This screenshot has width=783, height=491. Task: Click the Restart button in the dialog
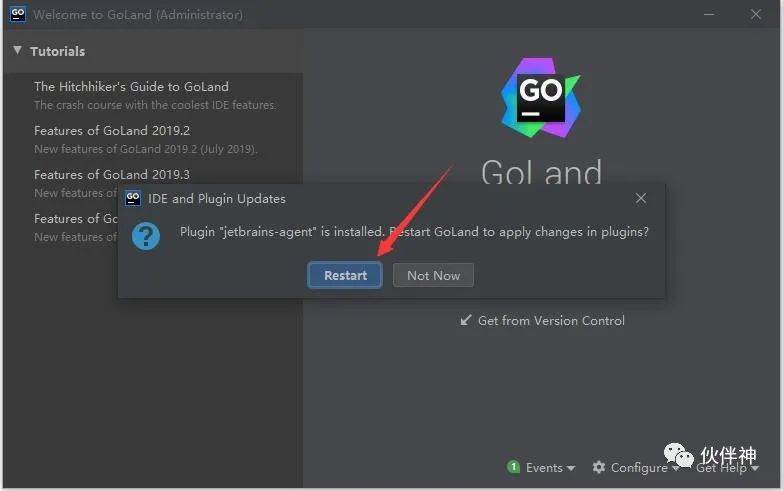pyautogui.click(x=345, y=275)
